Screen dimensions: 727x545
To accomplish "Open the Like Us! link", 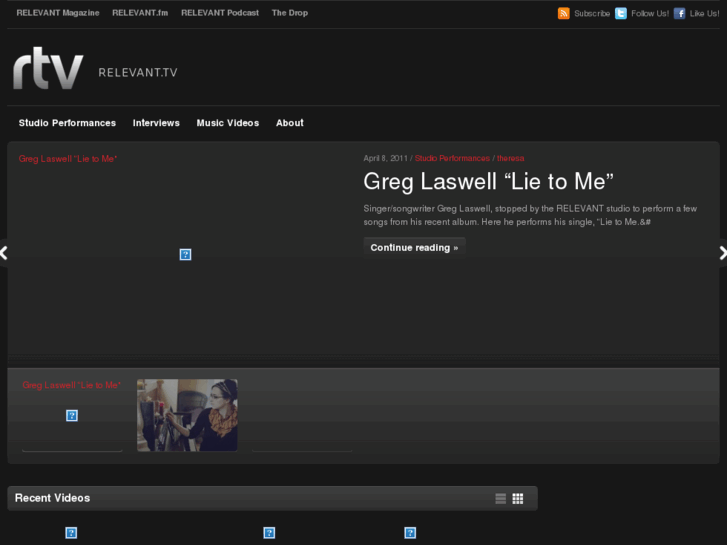I will (x=704, y=13).
